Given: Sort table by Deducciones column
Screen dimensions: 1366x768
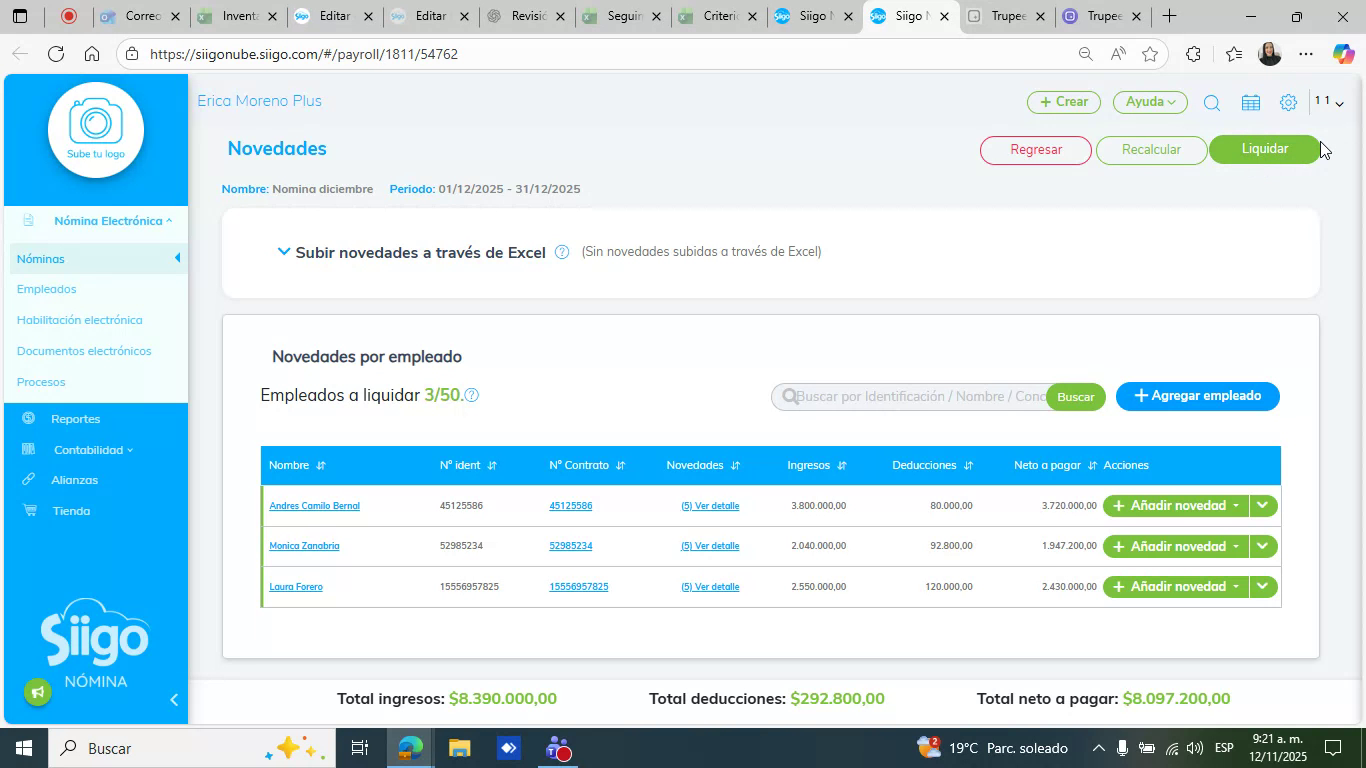Looking at the screenshot, I should tap(968, 466).
